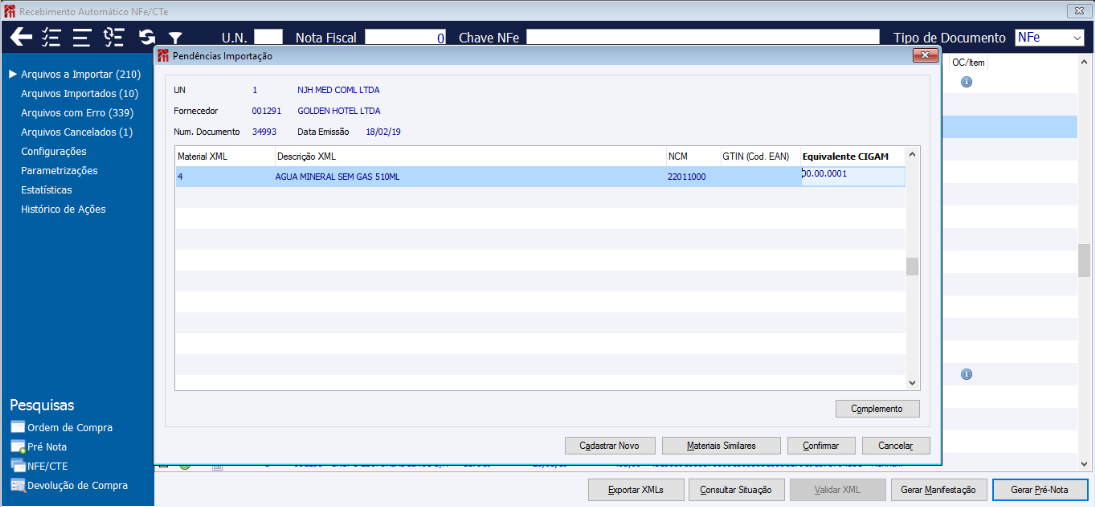Click the supplier name GOLDEN HOTEL LTDA
1095x507 pixels.
(x=339, y=111)
